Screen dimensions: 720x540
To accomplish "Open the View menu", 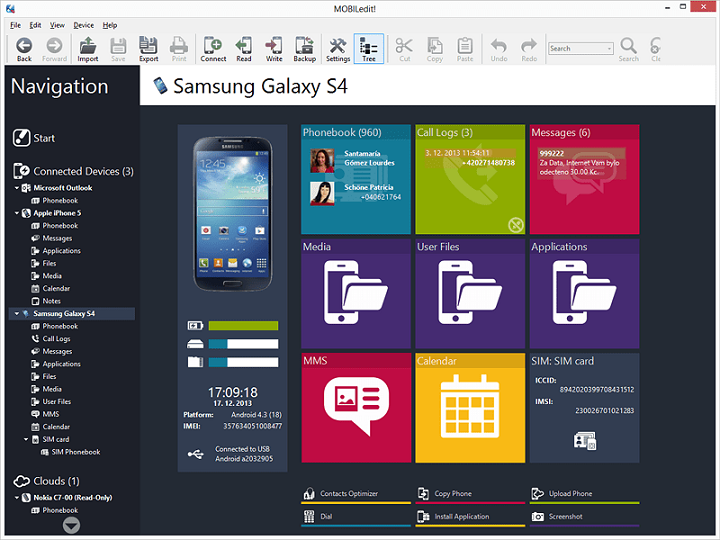I will [x=57, y=25].
